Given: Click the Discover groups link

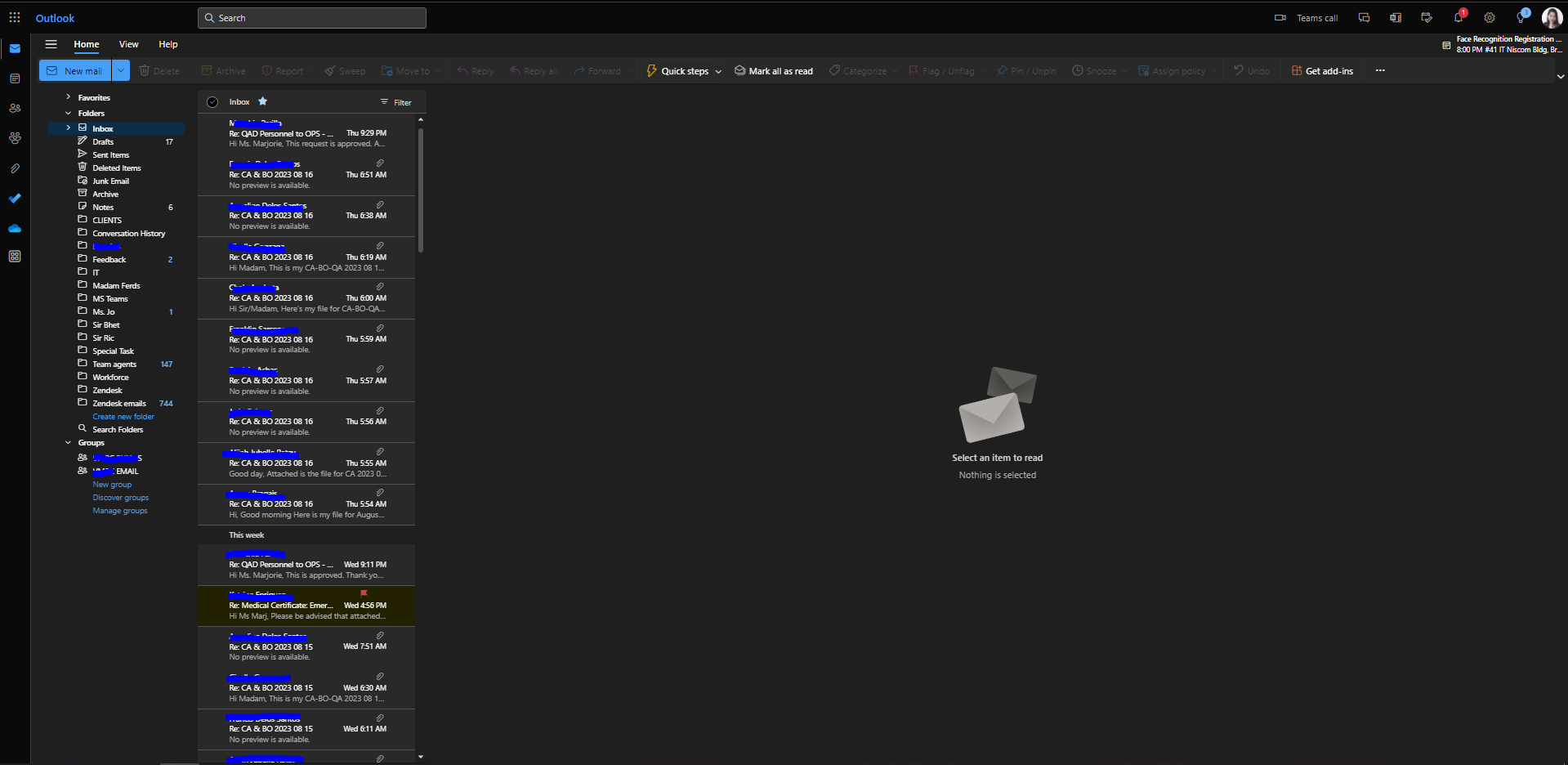Looking at the screenshot, I should tap(121, 498).
